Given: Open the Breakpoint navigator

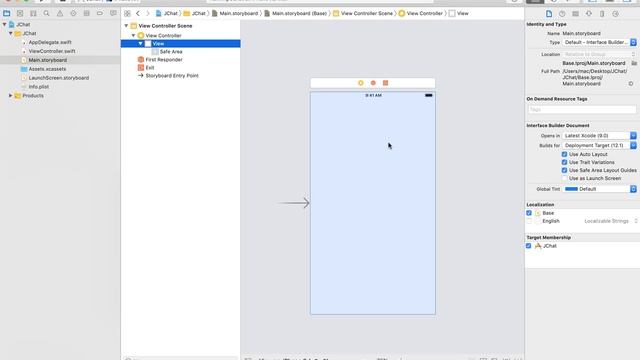Looking at the screenshot, I should pyautogui.click(x=100, y=13).
